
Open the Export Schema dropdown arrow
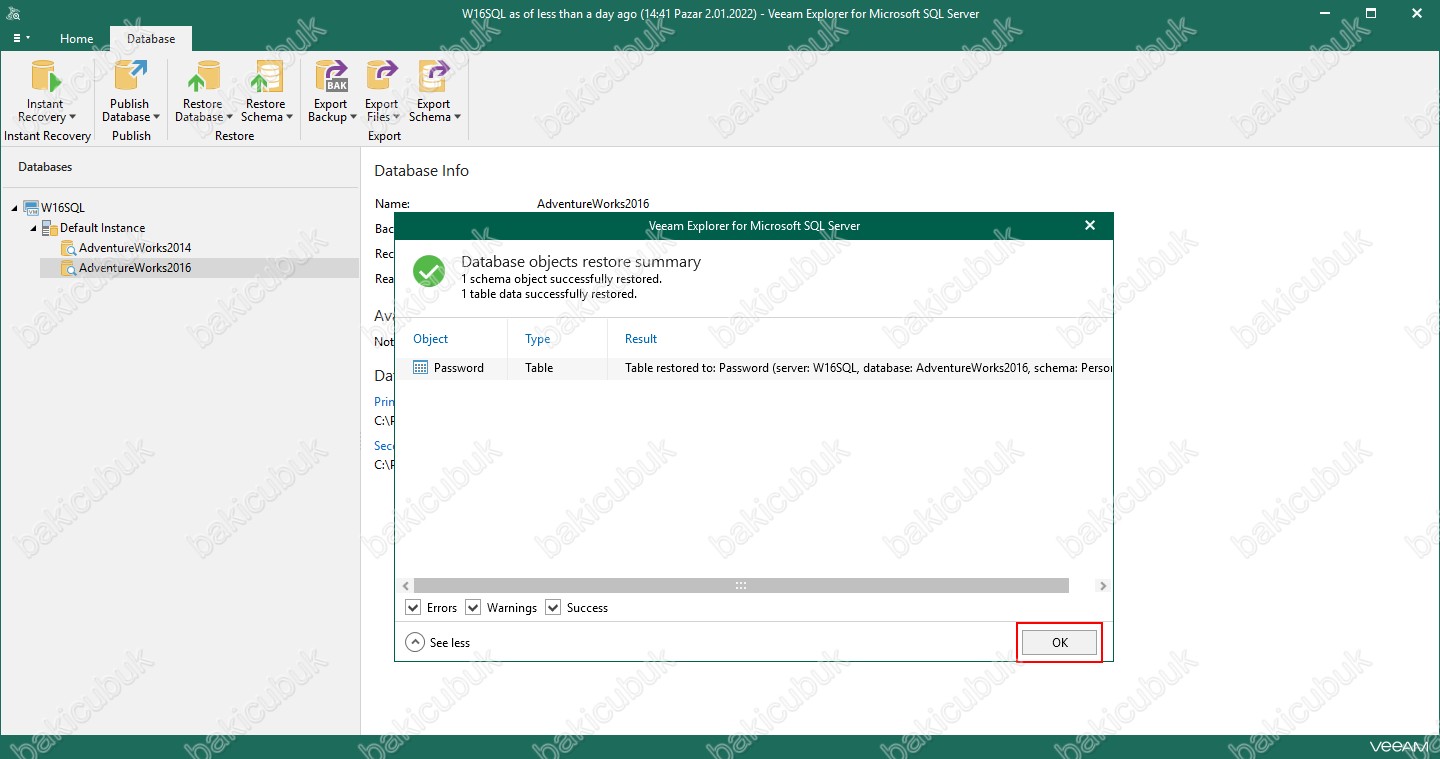point(457,118)
